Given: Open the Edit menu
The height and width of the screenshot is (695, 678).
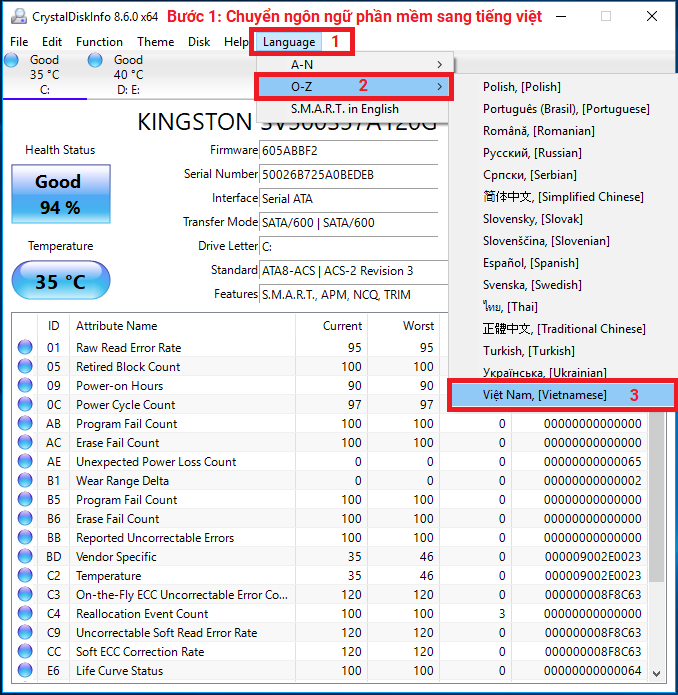Looking at the screenshot, I should tap(52, 42).
